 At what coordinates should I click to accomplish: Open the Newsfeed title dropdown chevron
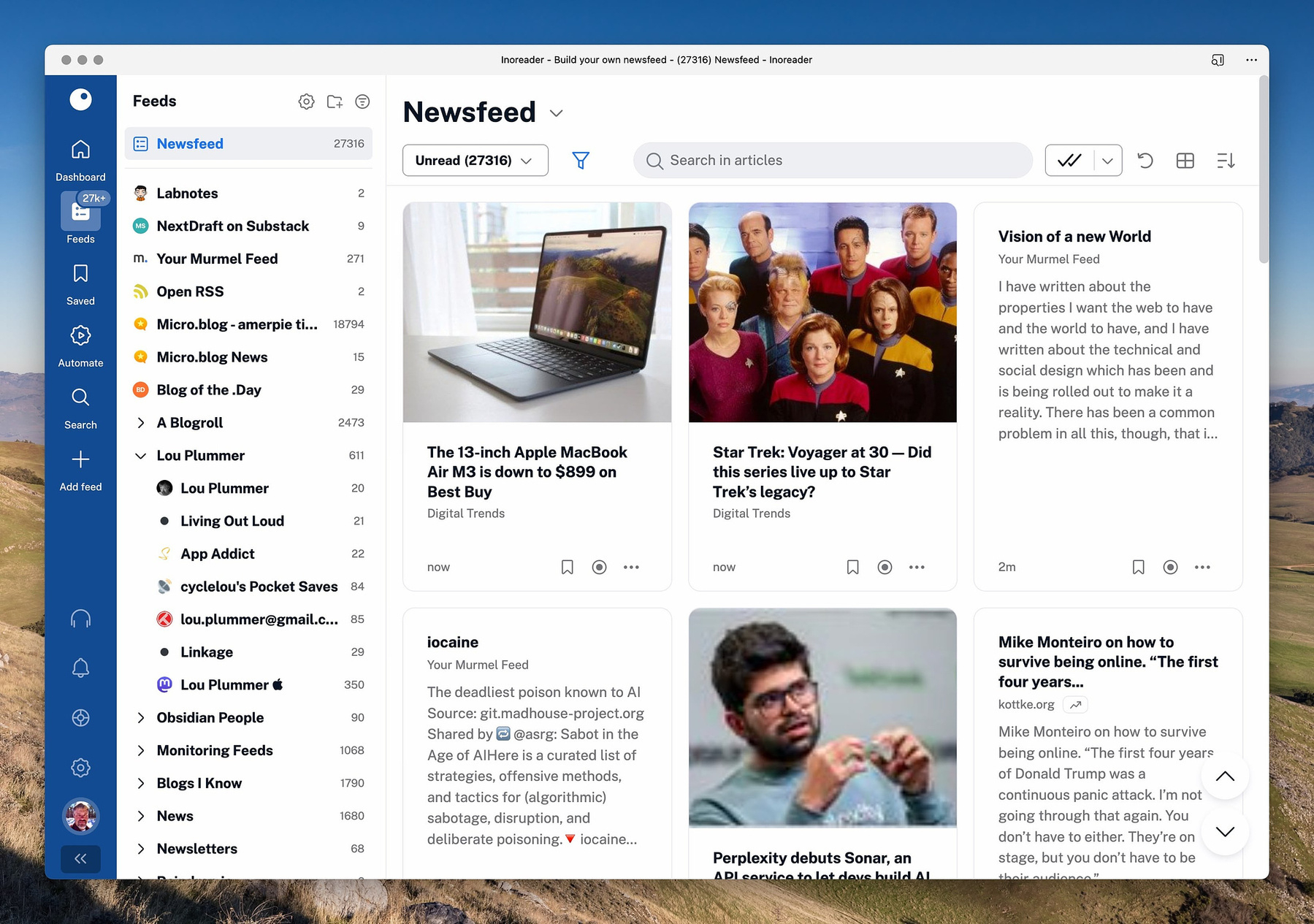[557, 113]
